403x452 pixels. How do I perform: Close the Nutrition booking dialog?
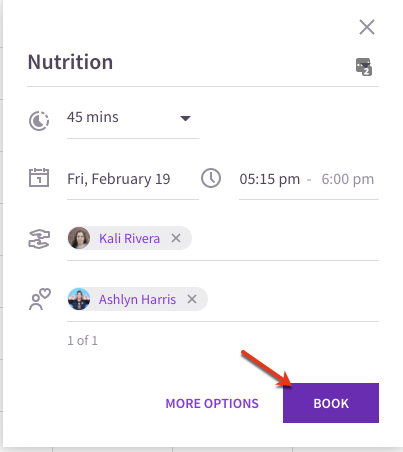[x=367, y=27]
